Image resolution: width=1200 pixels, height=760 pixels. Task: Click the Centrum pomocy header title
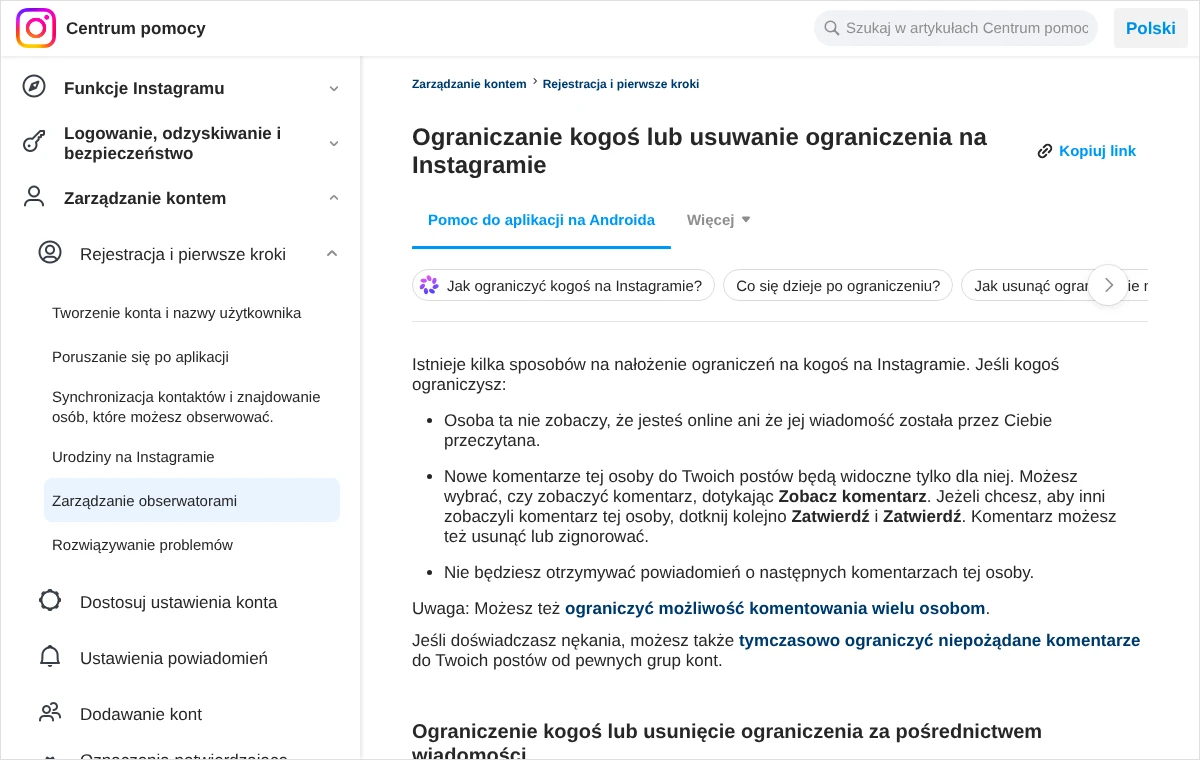pyautogui.click(x=136, y=28)
